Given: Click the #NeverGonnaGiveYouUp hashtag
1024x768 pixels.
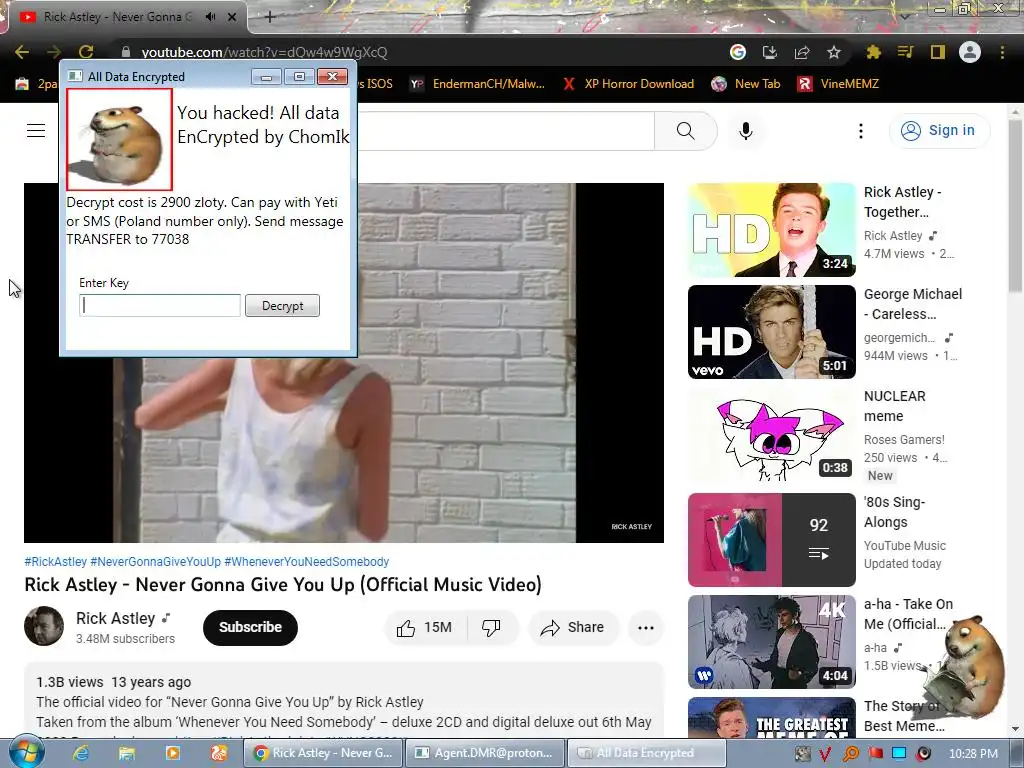Looking at the screenshot, I should coord(155,562).
